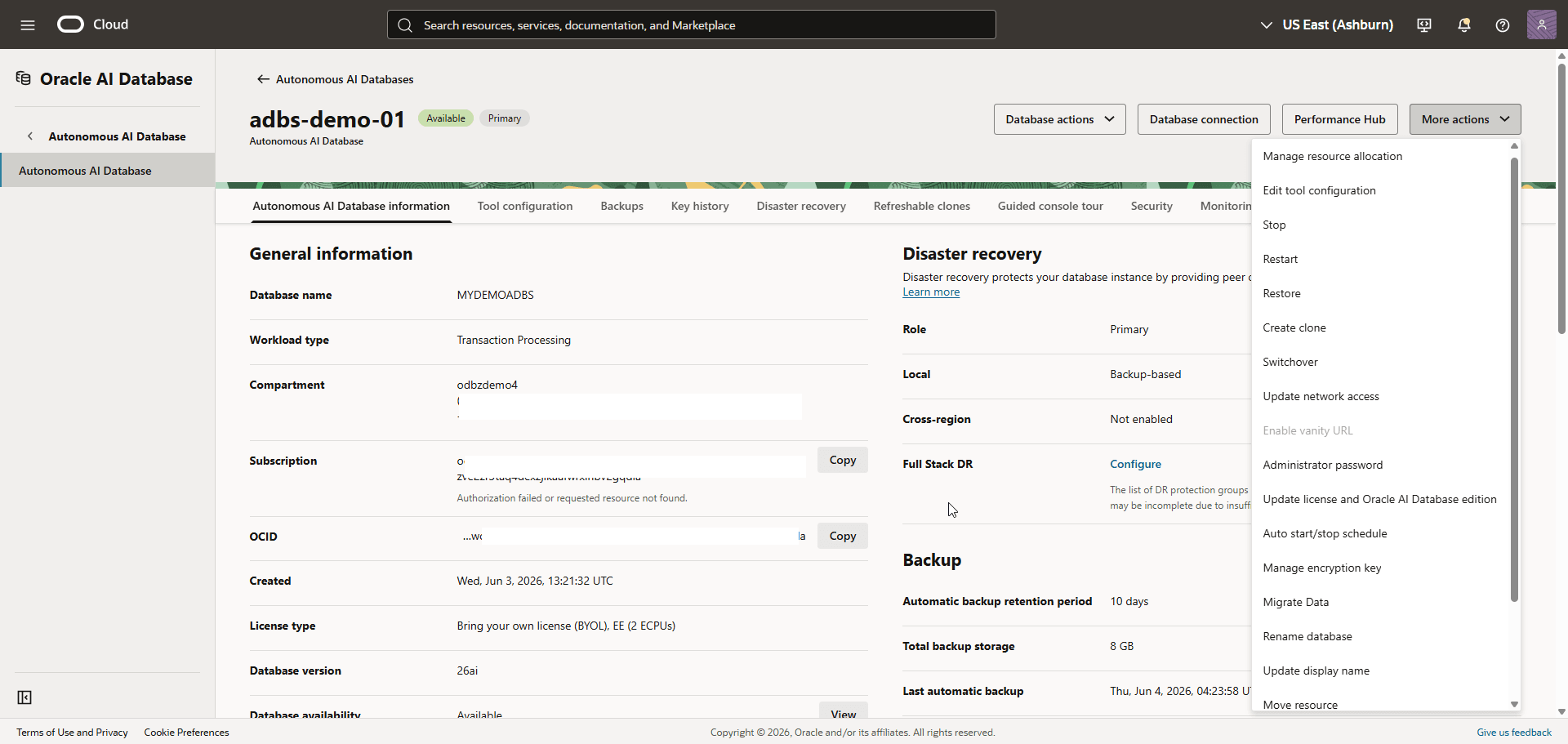Click the Autonomous AI Databases breadcrumb link

click(x=345, y=79)
